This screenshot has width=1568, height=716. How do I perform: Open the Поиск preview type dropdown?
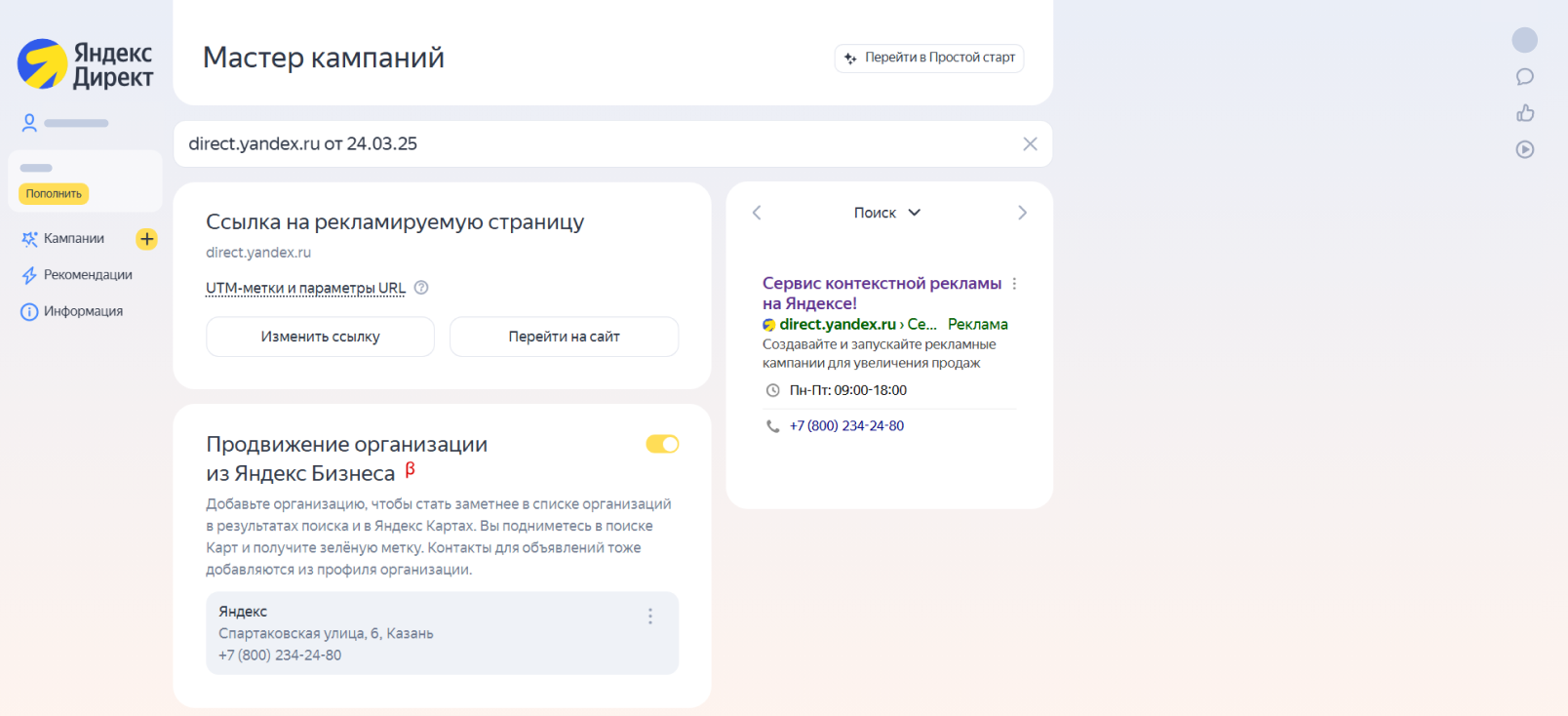pyautogui.click(x=887, y=213)
